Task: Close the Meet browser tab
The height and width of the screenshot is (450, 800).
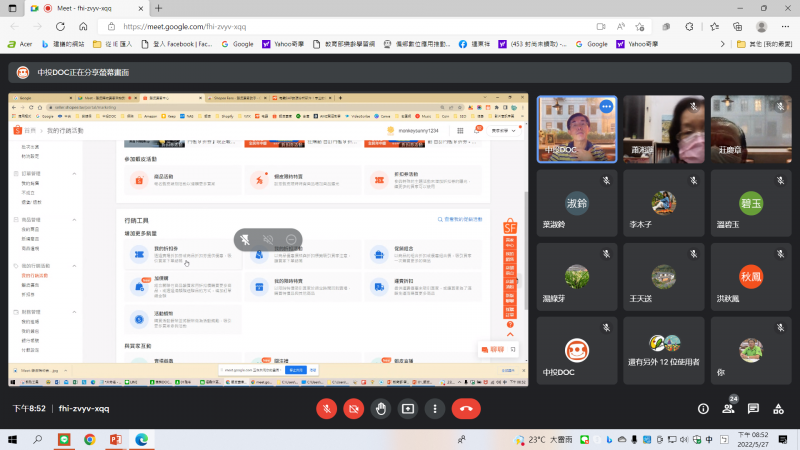Action: coord(141,8)
